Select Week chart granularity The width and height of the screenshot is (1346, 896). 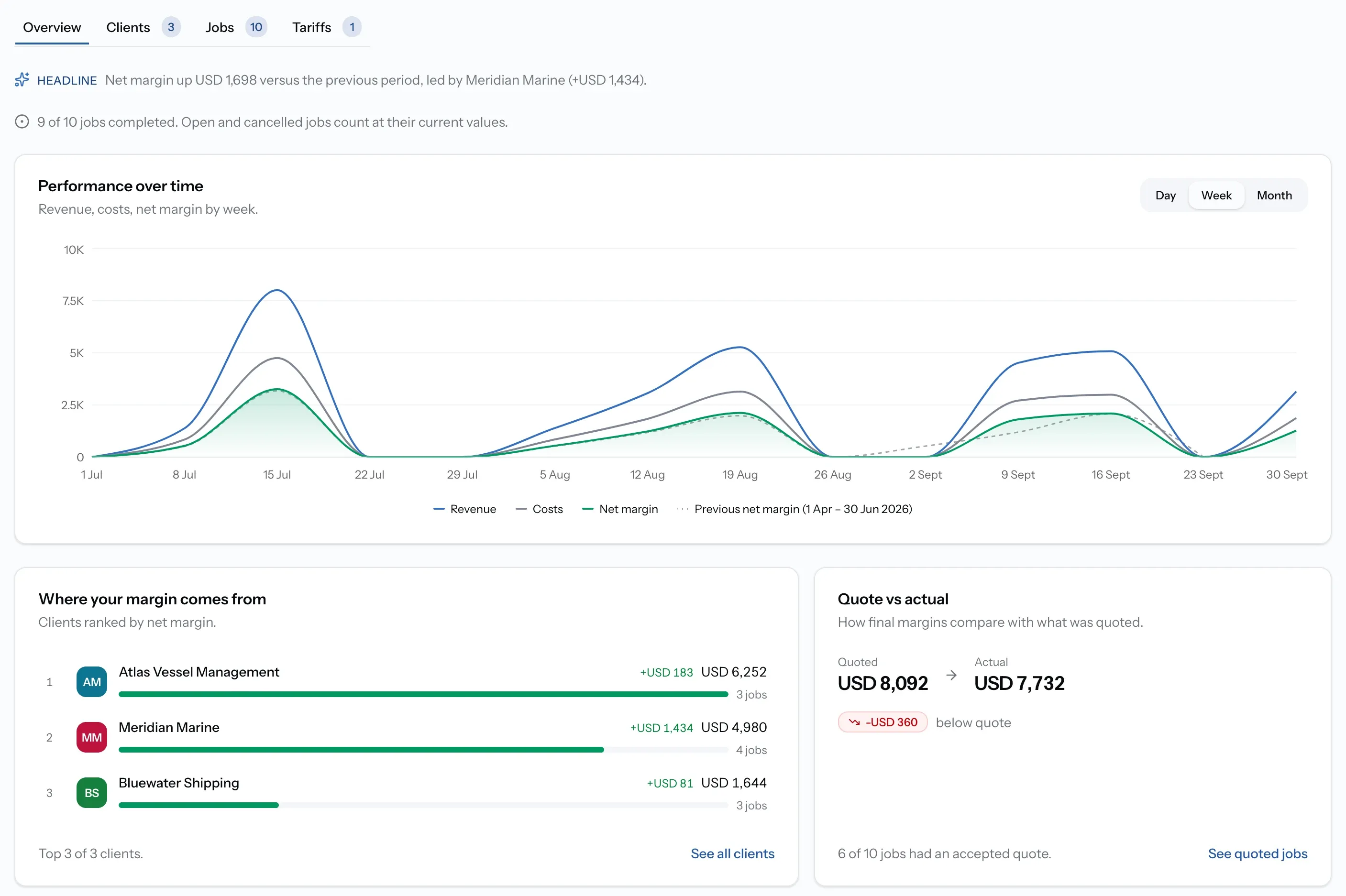click(1216, 196)
